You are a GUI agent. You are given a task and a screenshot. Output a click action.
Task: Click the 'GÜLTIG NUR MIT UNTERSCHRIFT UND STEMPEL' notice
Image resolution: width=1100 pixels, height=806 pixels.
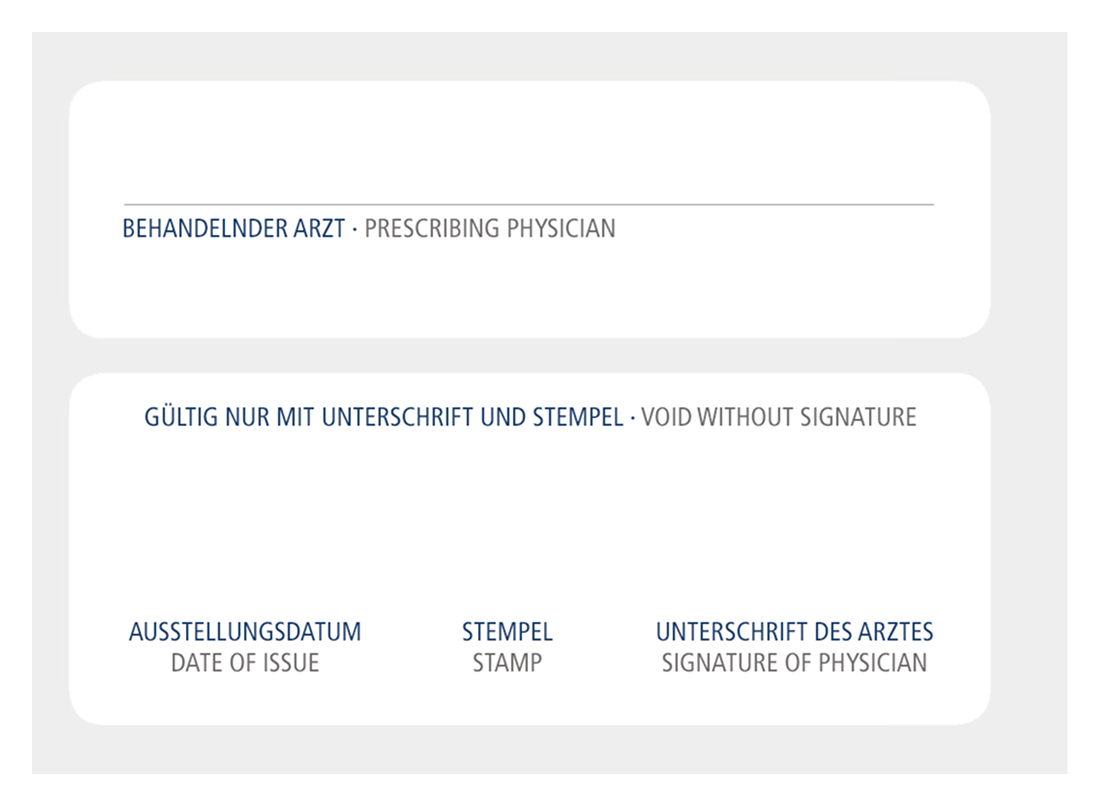coord(384,417)
